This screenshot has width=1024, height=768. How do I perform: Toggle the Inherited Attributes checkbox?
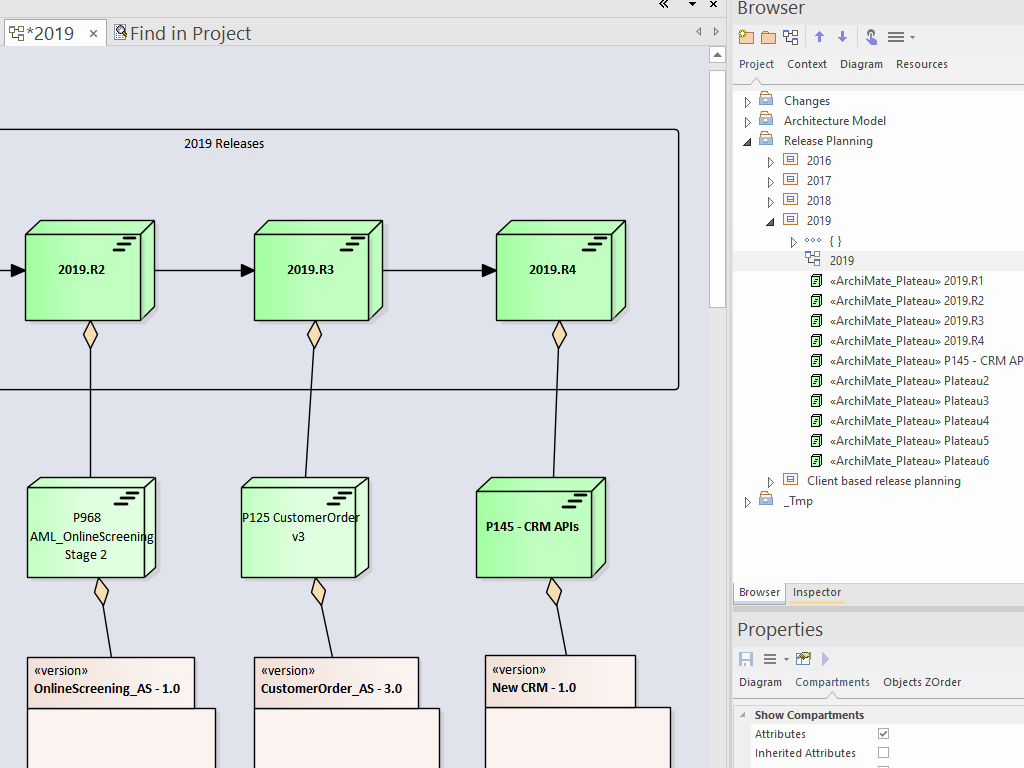click(884, 752)
